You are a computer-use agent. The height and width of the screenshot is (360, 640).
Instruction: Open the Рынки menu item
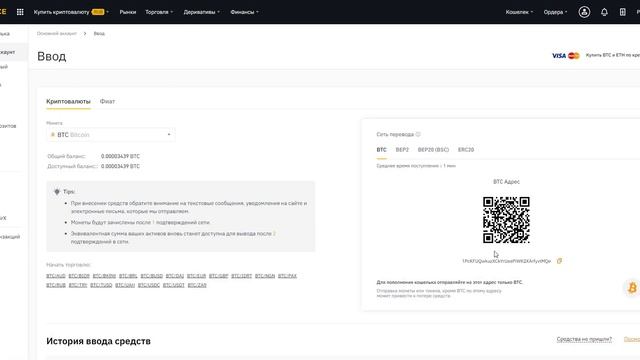128,12
